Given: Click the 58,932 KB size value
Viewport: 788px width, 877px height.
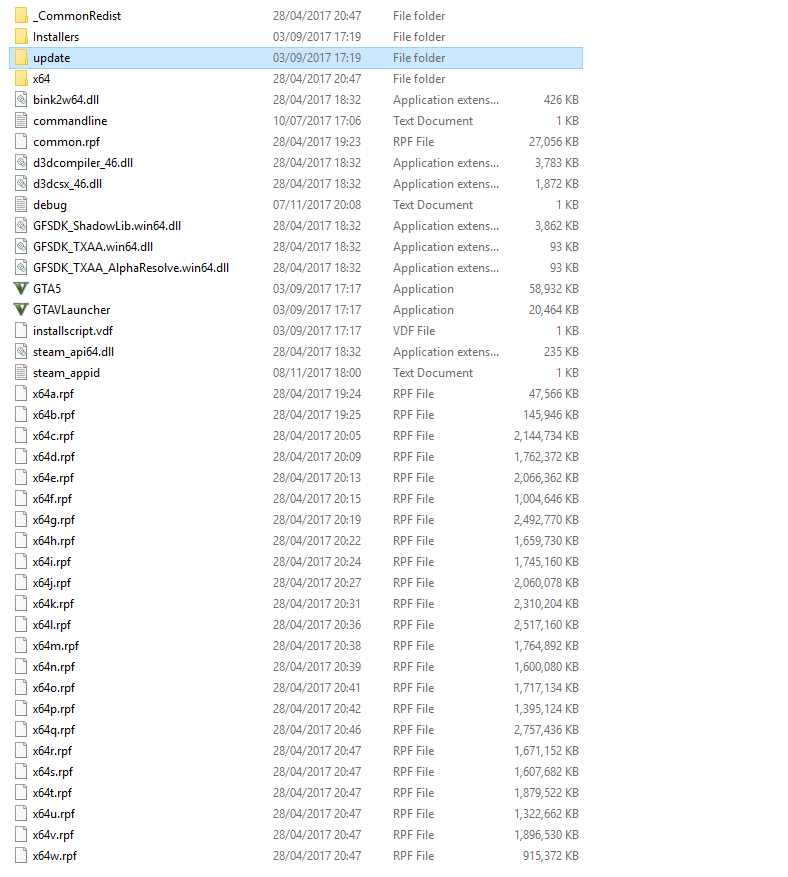Looking at the screenshot, I should point(554,289).
